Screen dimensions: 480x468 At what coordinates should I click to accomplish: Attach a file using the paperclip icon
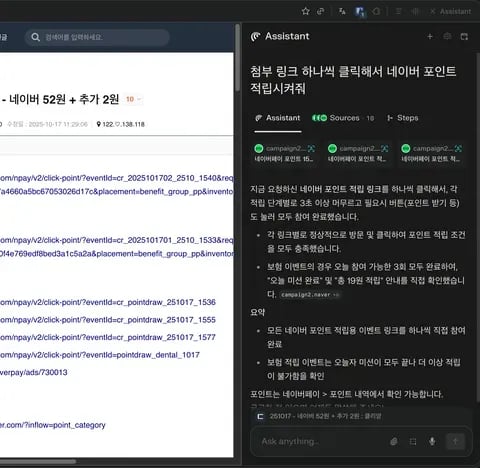click(x=394, y=442)
